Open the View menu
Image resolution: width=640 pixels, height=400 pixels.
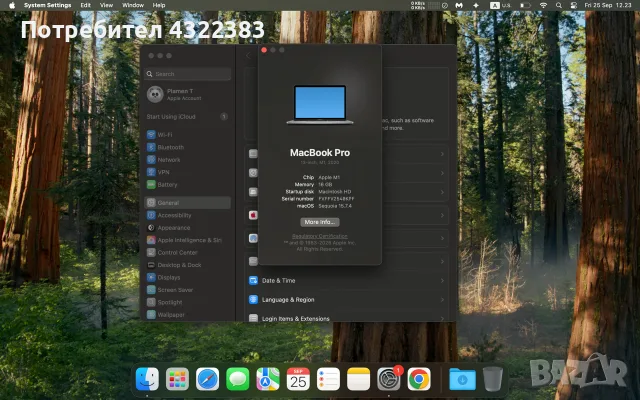(x=106, y=5)
